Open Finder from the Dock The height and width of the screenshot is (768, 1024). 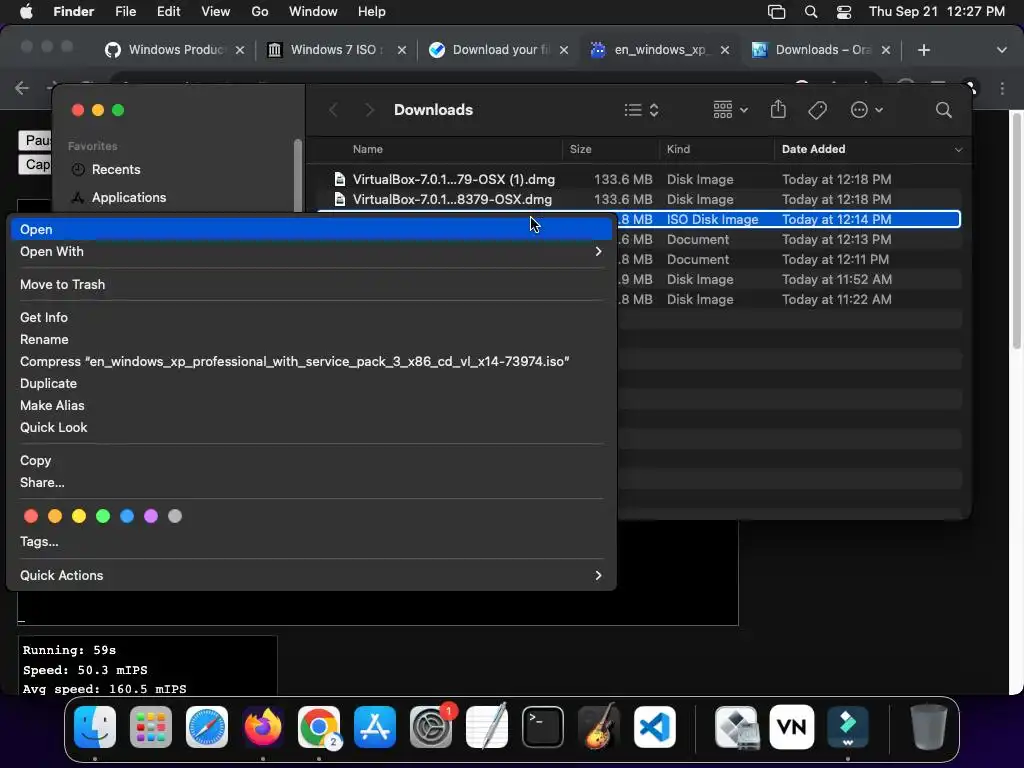(95, 727)
